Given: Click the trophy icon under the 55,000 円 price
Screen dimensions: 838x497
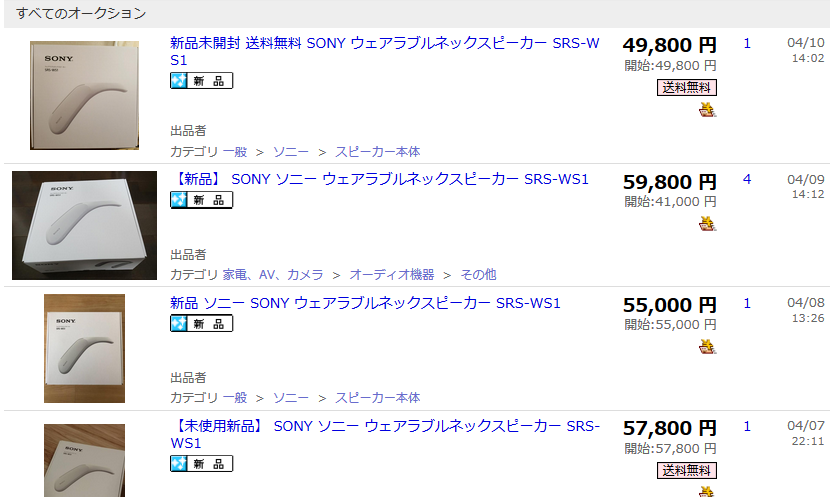Looking at the screenshot, I should [707, 346].
